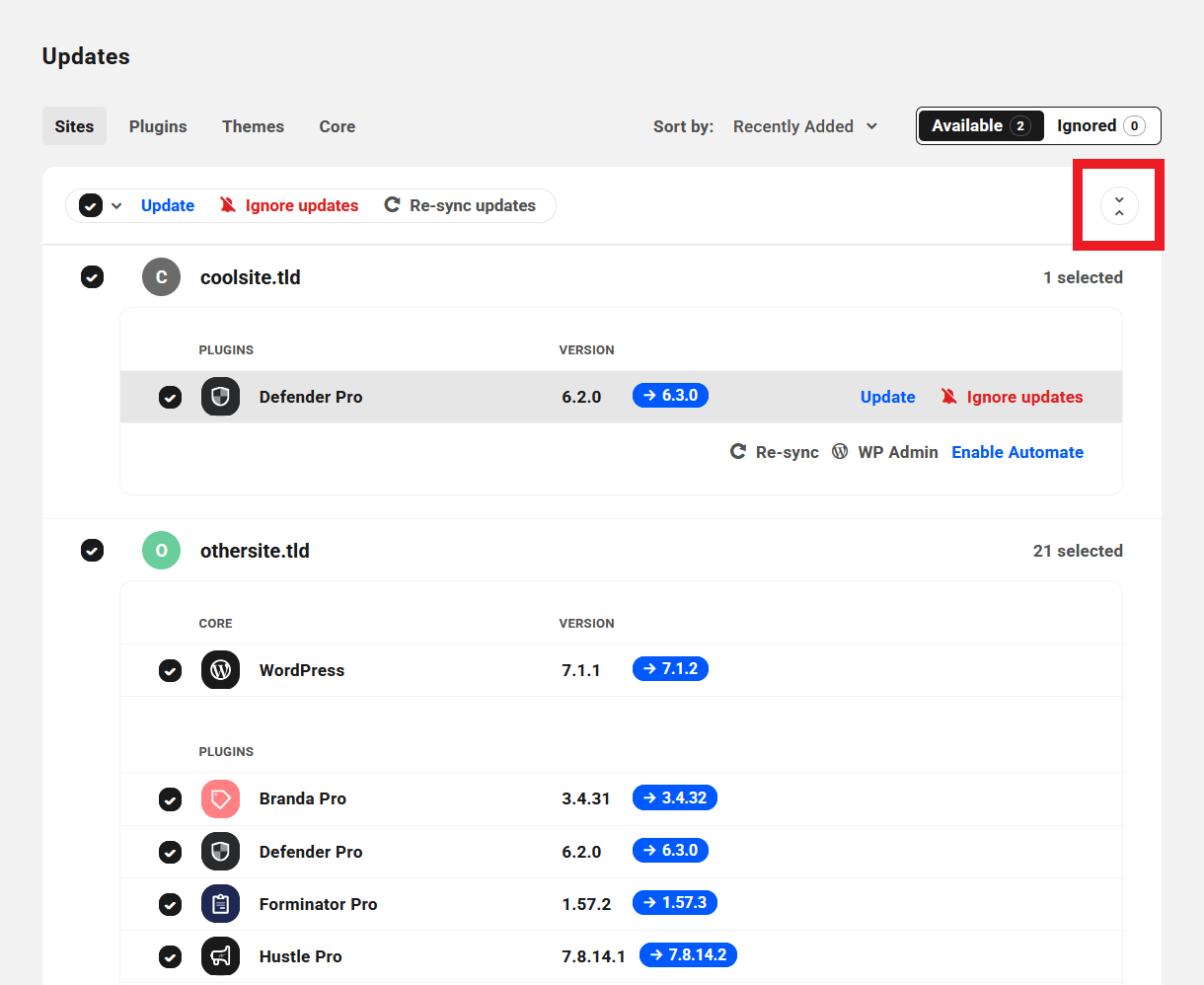The width and height of the screenshot is (1204, 985).
Task: Click the WP Admin WordPress logo icon
Action: (x=840, y=452)
